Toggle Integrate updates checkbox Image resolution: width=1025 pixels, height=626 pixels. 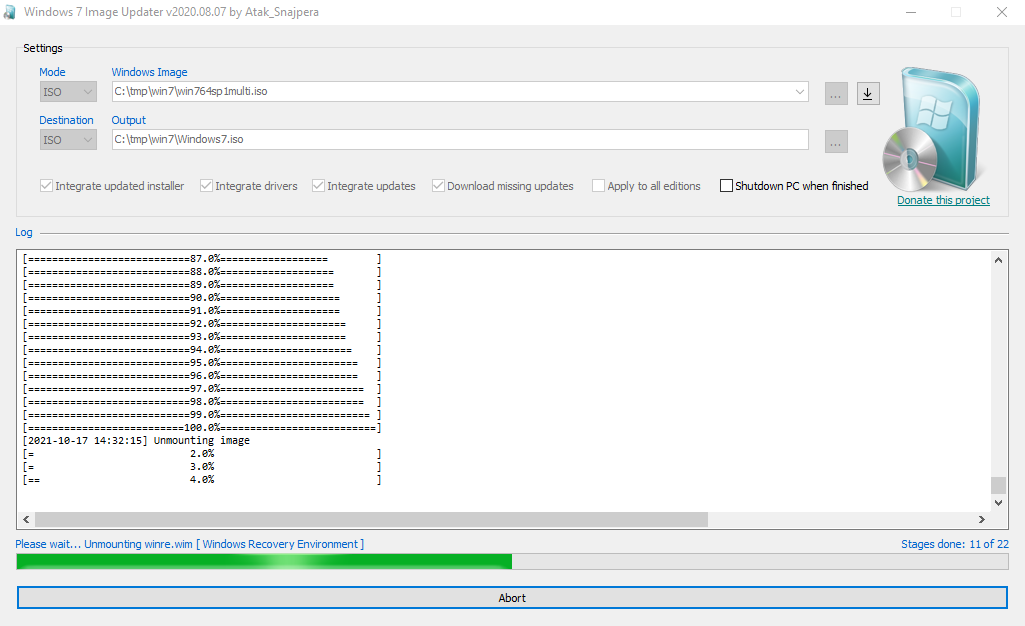[x=318, y=186]
